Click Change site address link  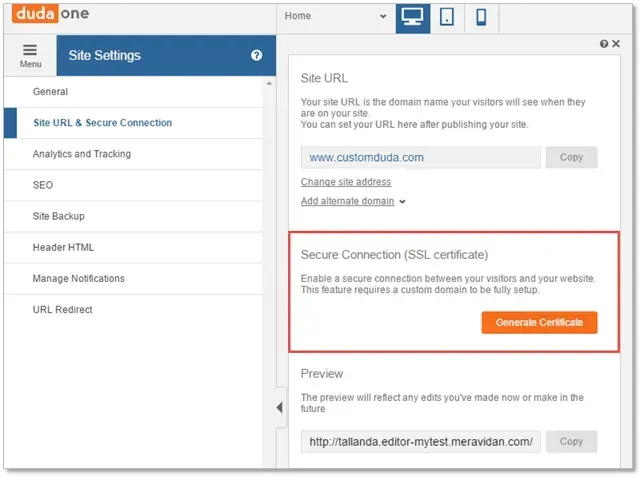346,182
